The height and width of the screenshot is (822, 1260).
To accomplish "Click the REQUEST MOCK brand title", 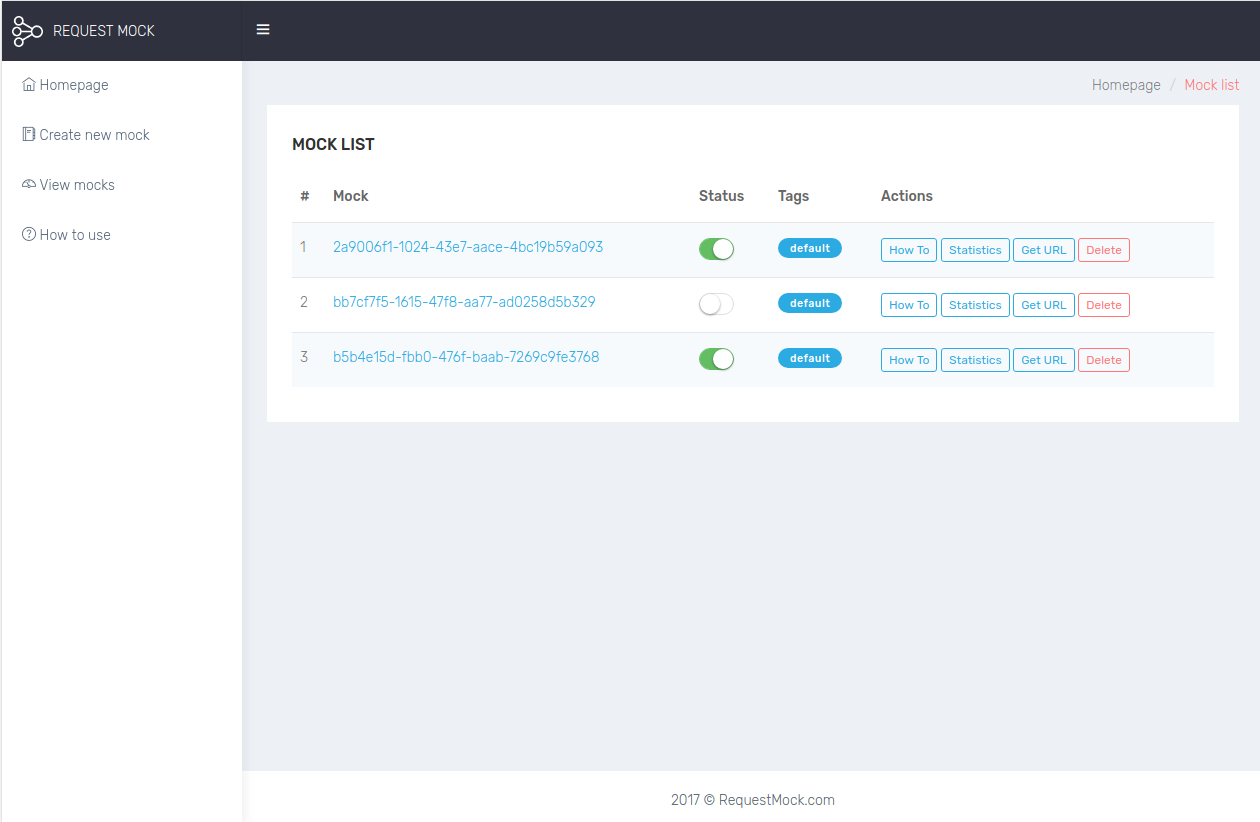I will click(104, 31).
